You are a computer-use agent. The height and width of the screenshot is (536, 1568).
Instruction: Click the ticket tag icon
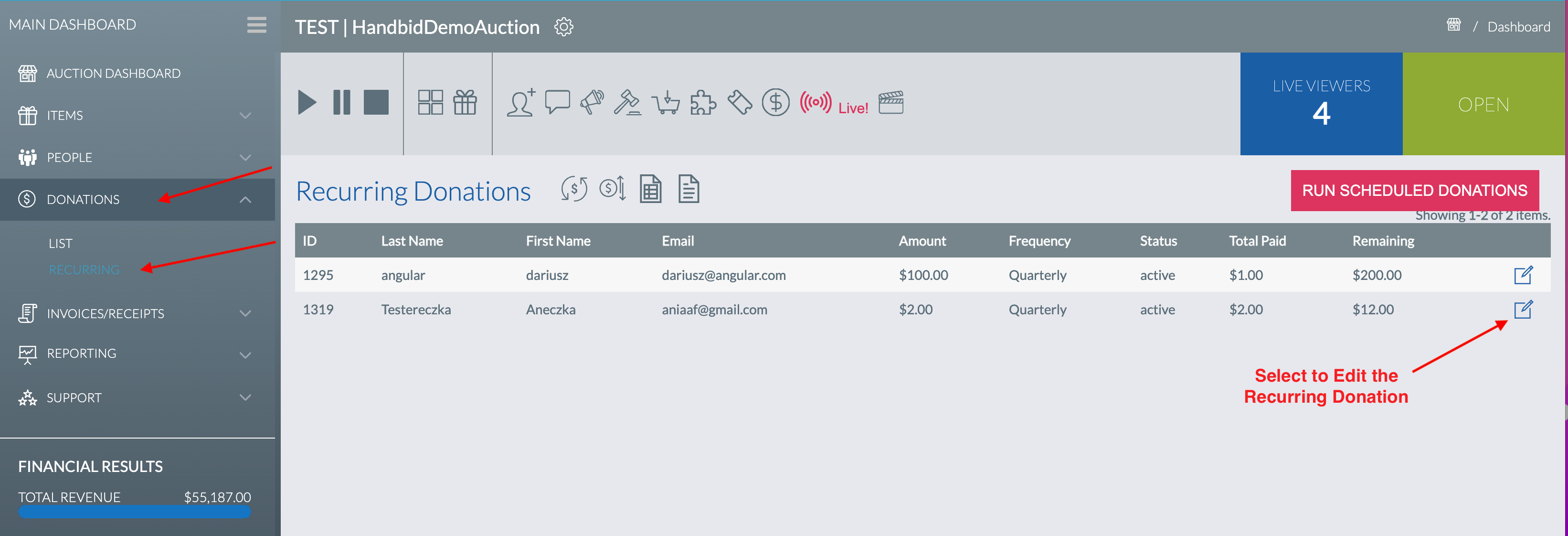point(740,102)
